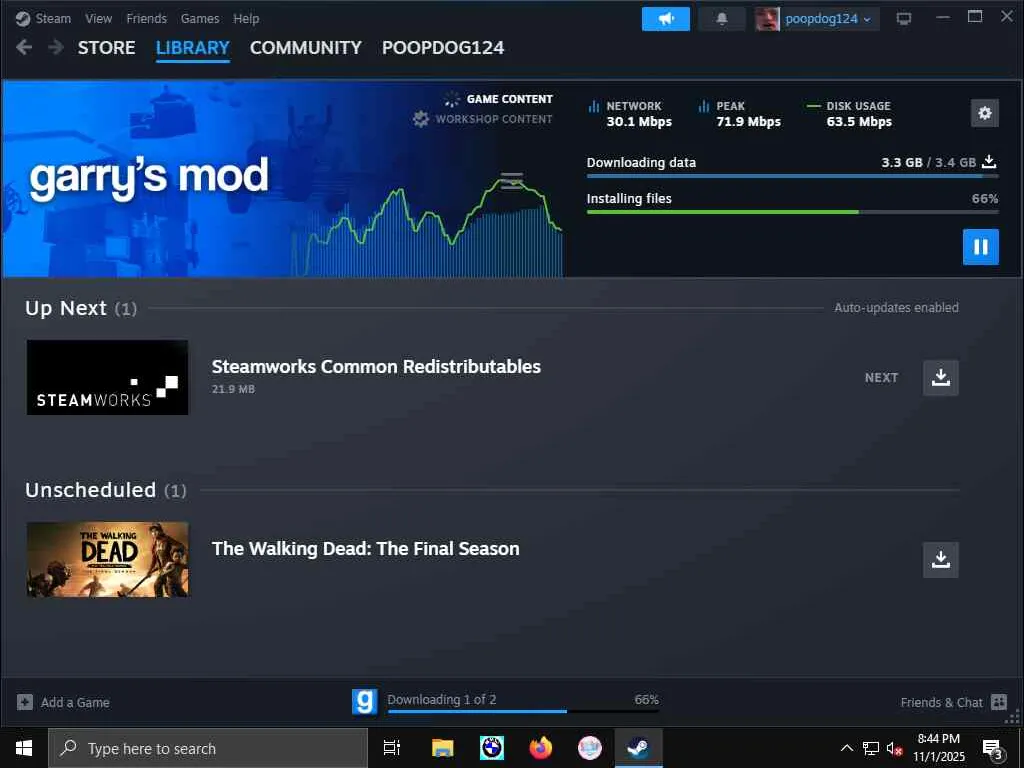Click the drag handle on the download graph
This screenshot has height=768, width=1024.
(x=511, y=180)
